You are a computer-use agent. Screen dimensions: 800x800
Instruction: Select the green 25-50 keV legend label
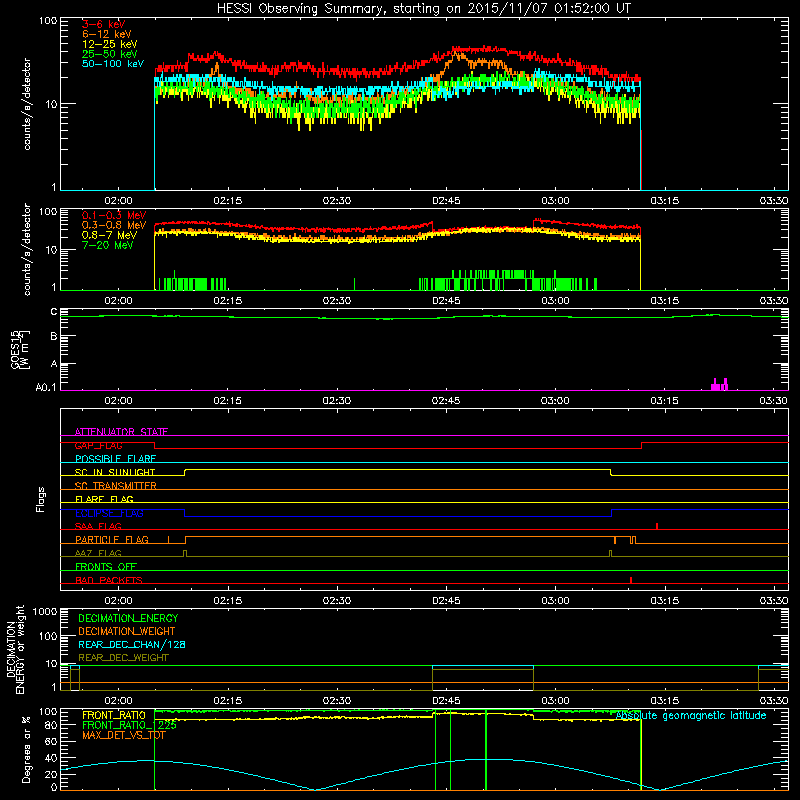coord(109,54)
